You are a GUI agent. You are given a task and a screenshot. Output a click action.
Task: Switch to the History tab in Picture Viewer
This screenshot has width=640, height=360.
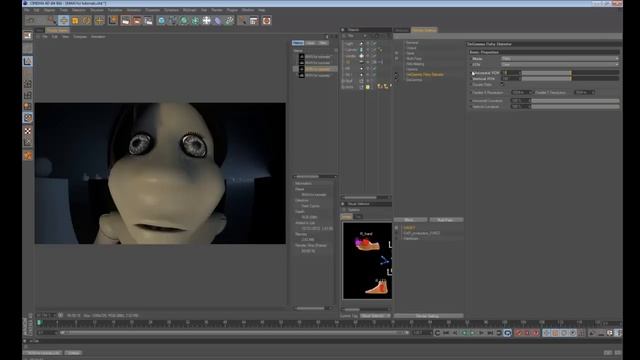(298, 43)
